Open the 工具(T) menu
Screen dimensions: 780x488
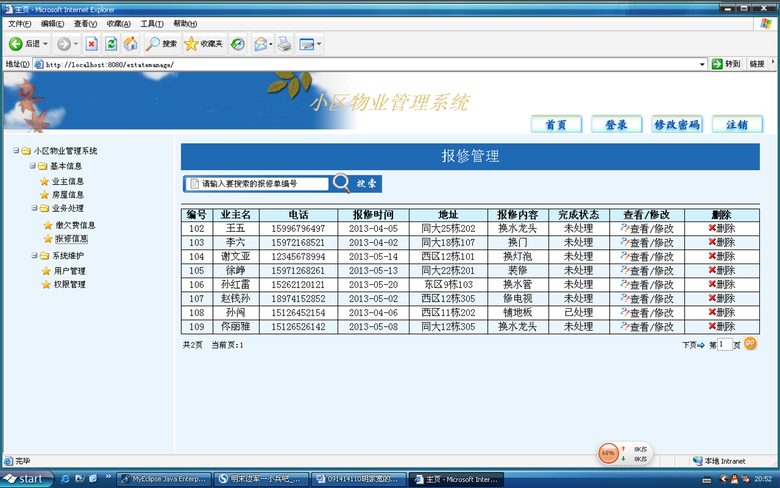coord(152,23)
